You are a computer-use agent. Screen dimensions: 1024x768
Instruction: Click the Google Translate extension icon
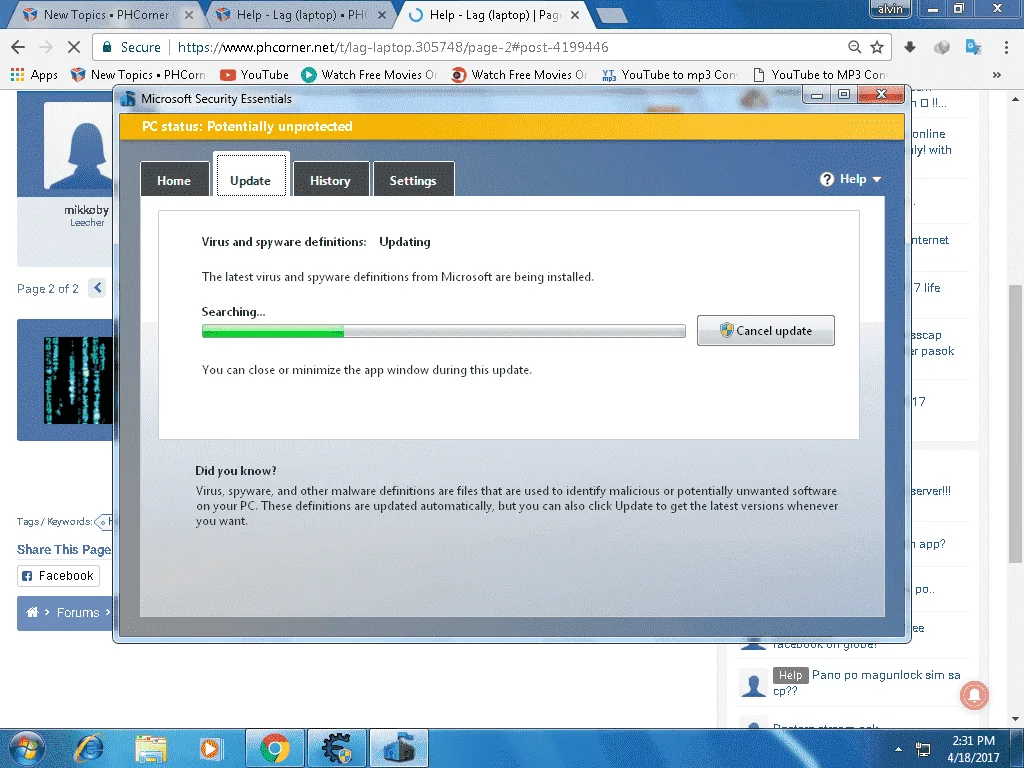[x=973, y=47]
